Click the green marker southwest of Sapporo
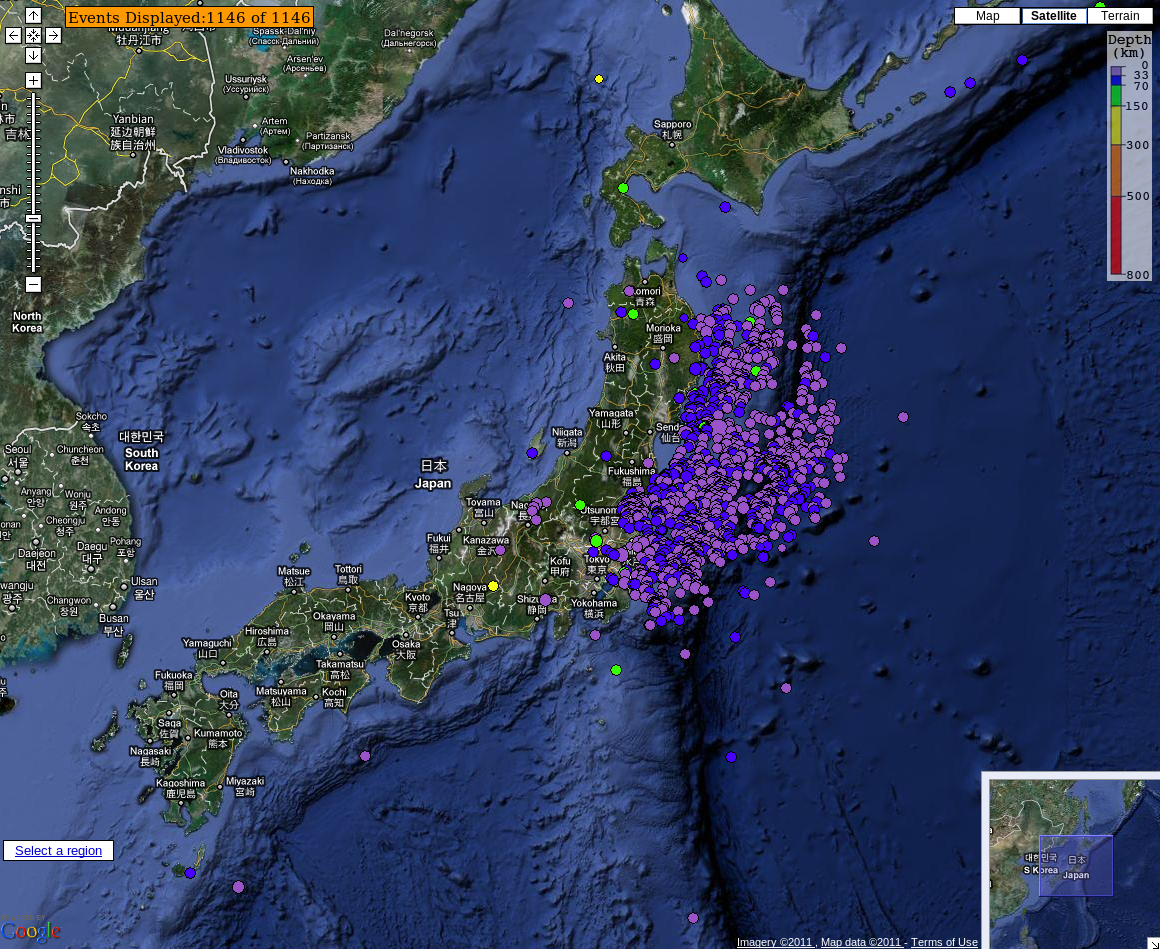Screen dimensions: 1160x949 623,188
